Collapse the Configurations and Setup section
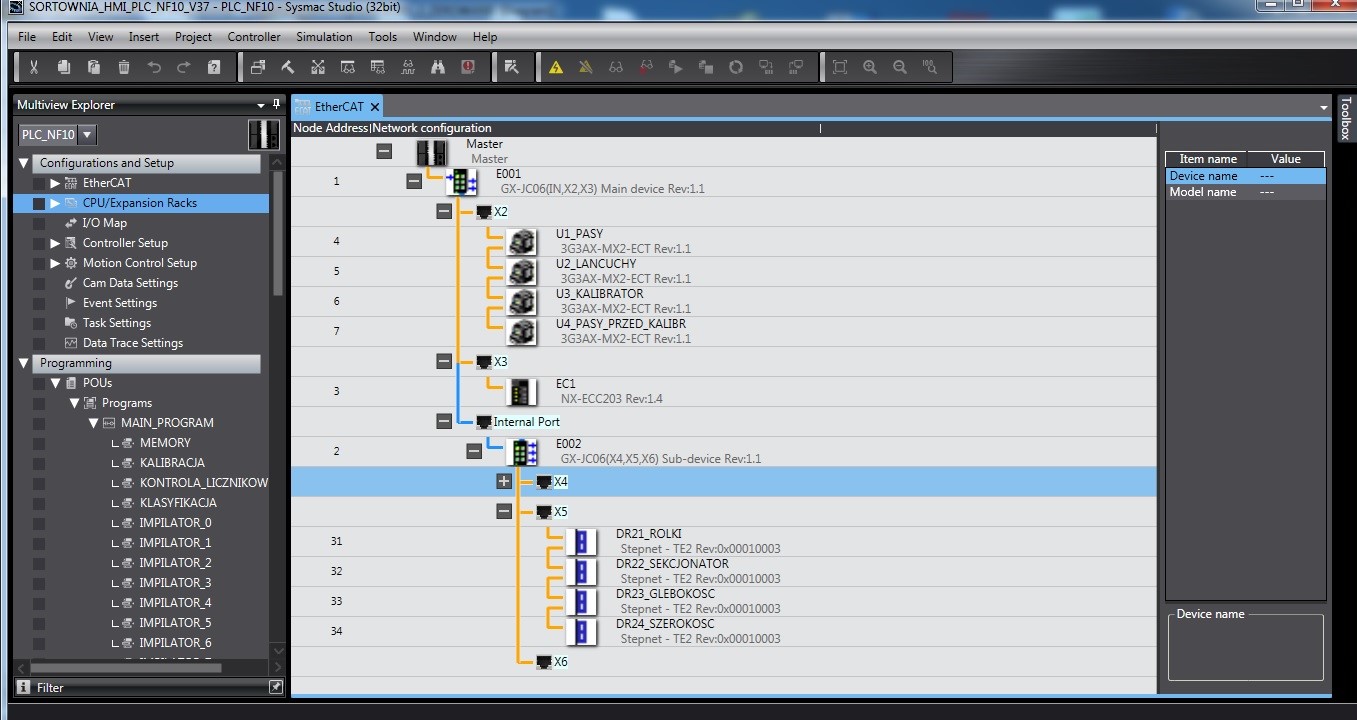 point(24,163)
